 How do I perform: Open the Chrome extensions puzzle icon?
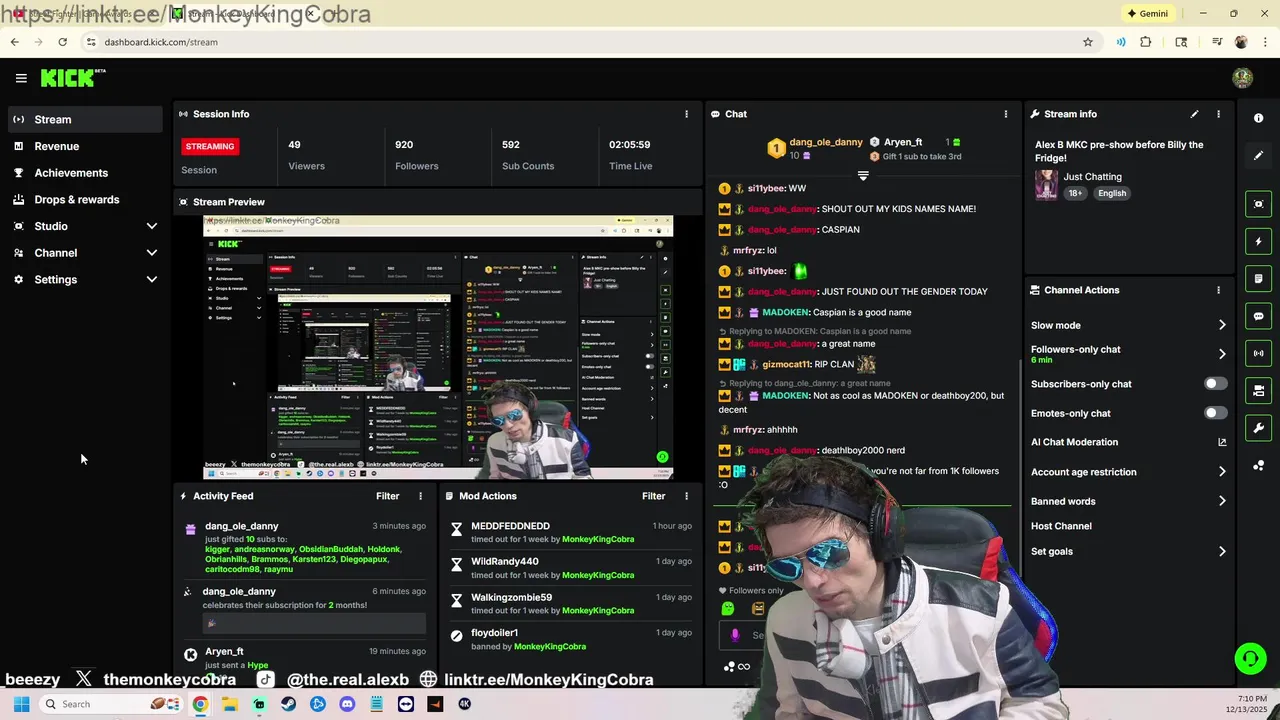(1146, 42)
